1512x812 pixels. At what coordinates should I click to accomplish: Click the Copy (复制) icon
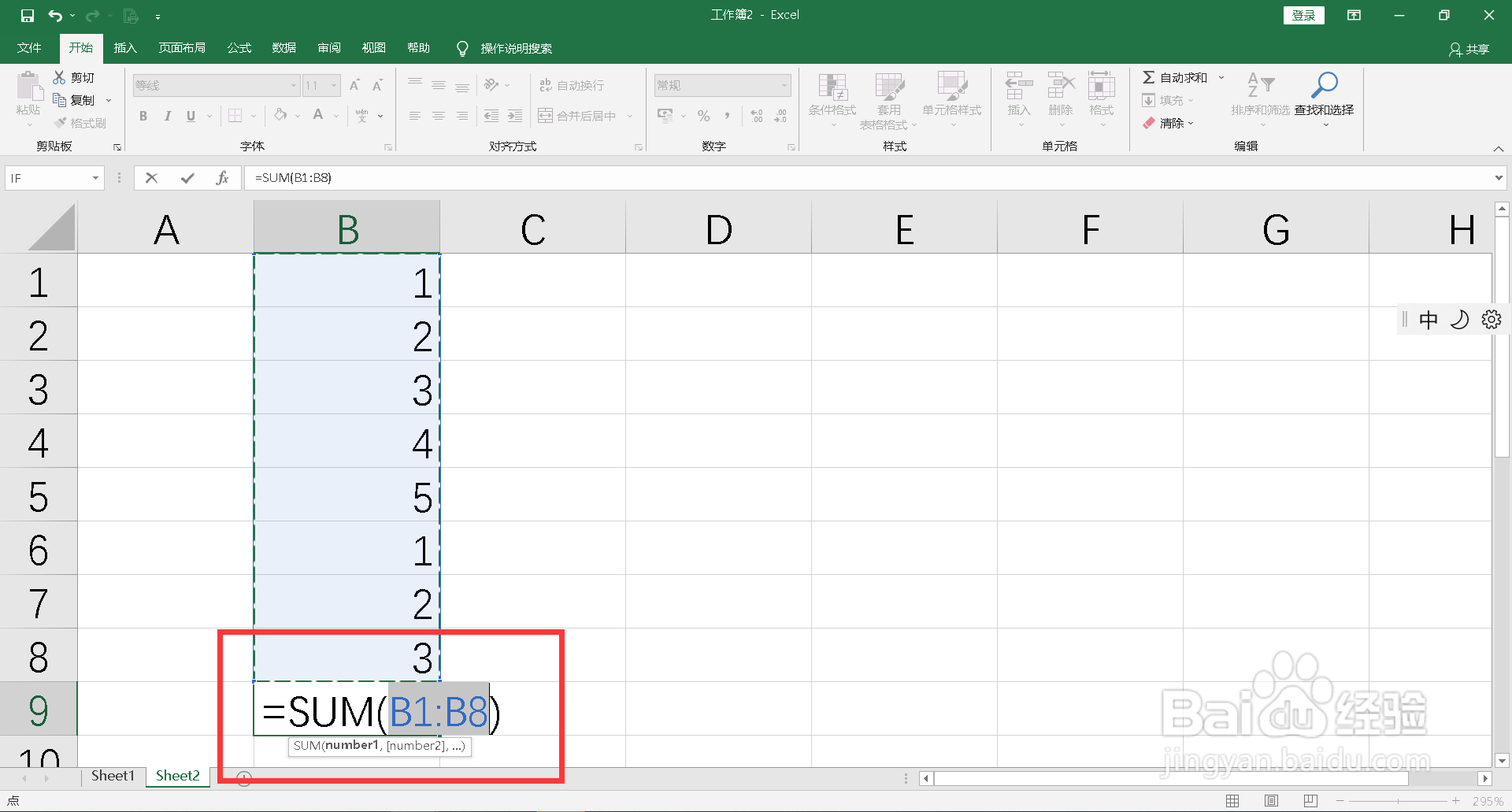(x=59, y=100)
